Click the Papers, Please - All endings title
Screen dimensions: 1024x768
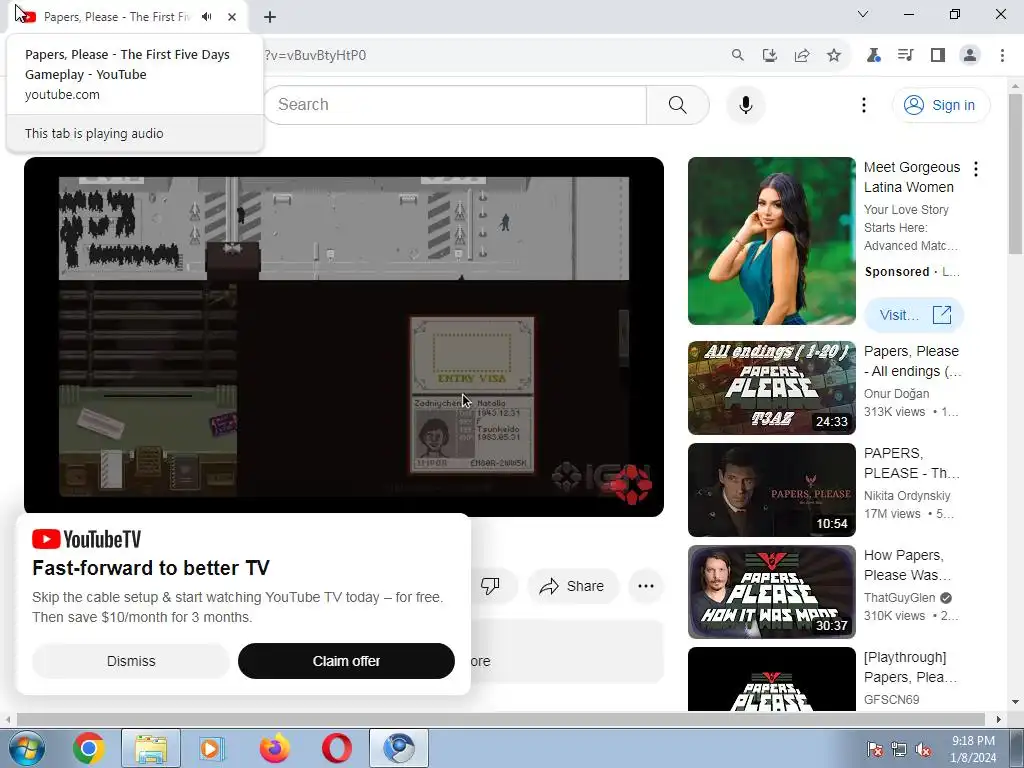point(912,361)
